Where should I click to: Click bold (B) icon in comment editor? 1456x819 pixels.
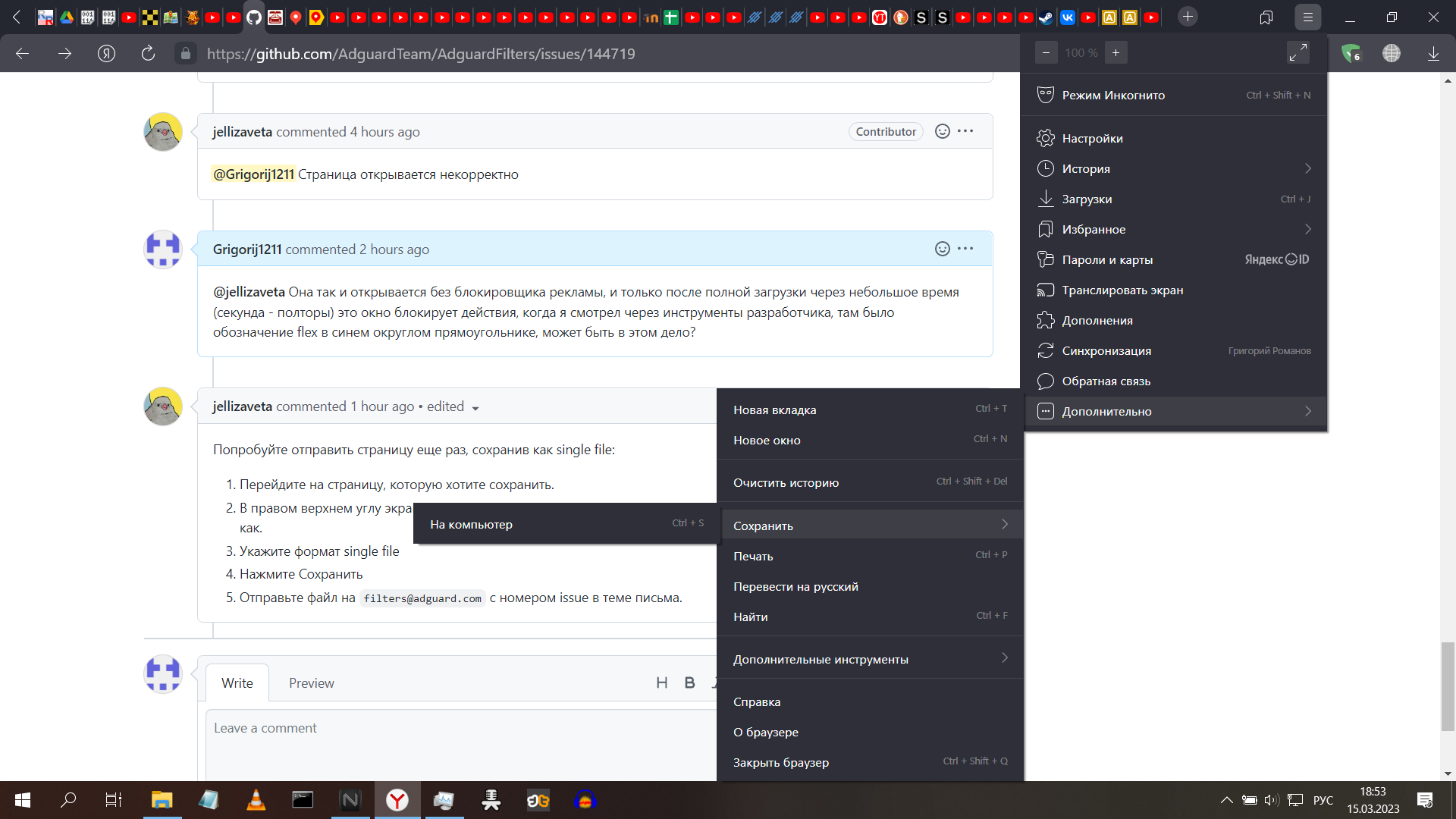(x=689, y=682)
